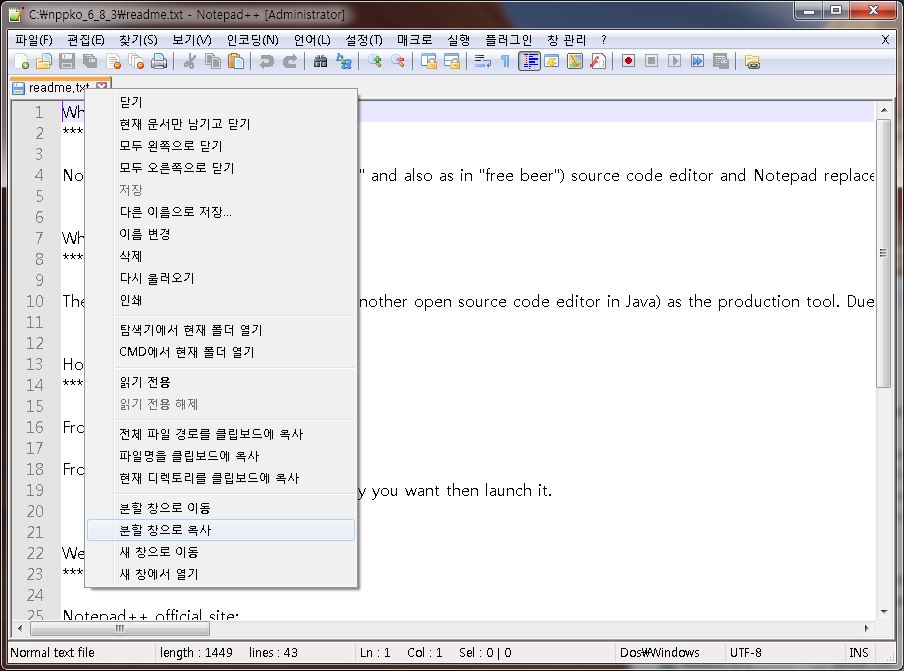Screen dimensions: 904x671
Task: Choose CMD에서 현재 폴더 열기
Action: (221, 352)
